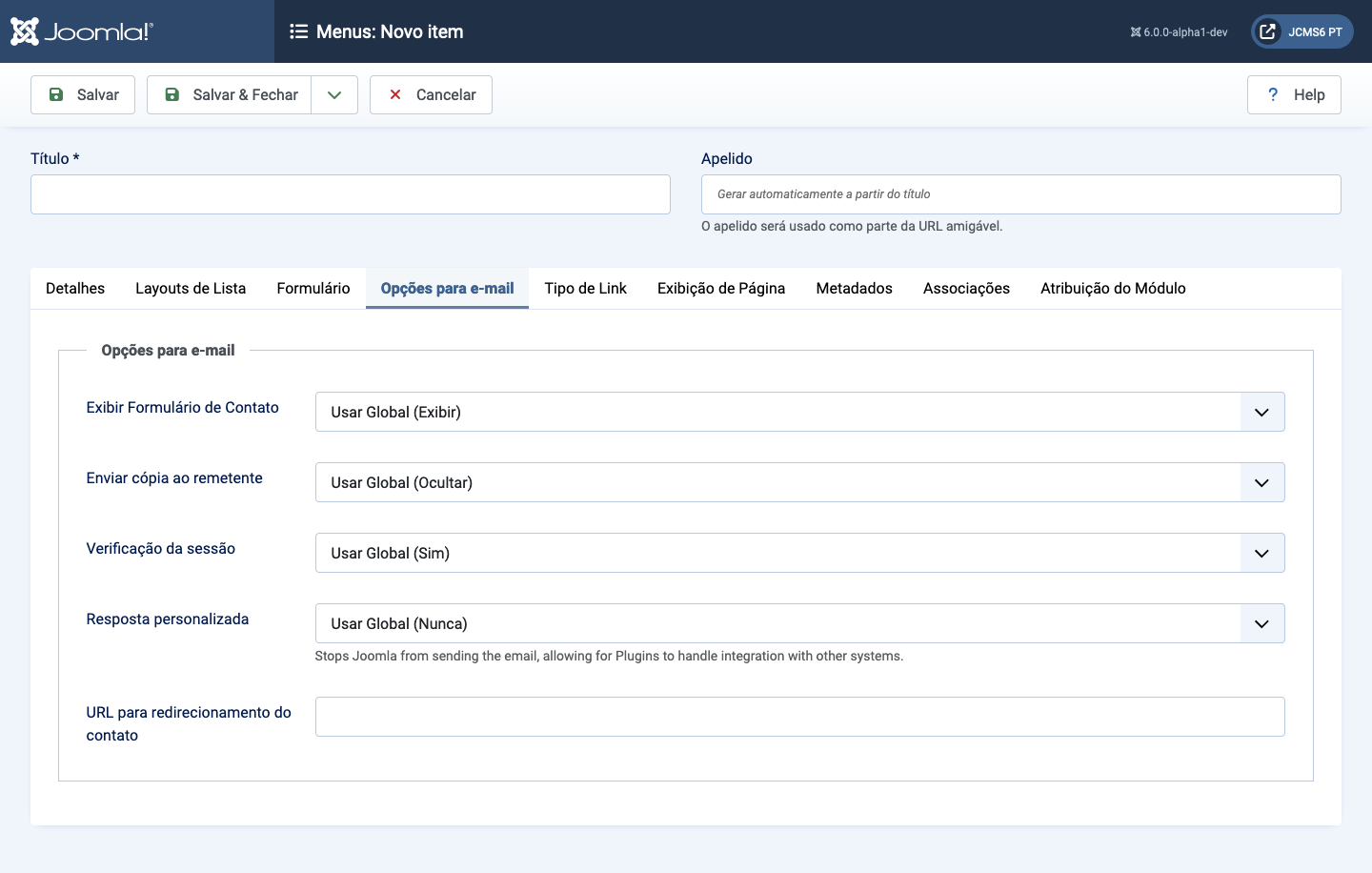Select the Opções para e-mail tab

coord(447,288)
